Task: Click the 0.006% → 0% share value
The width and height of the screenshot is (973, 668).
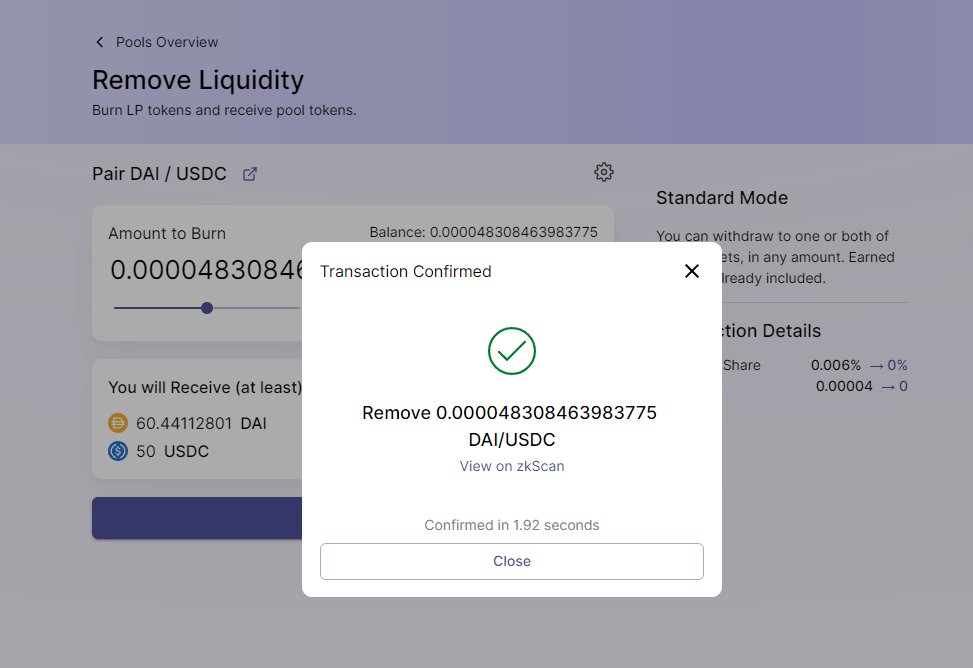Action: pos(859,365)
